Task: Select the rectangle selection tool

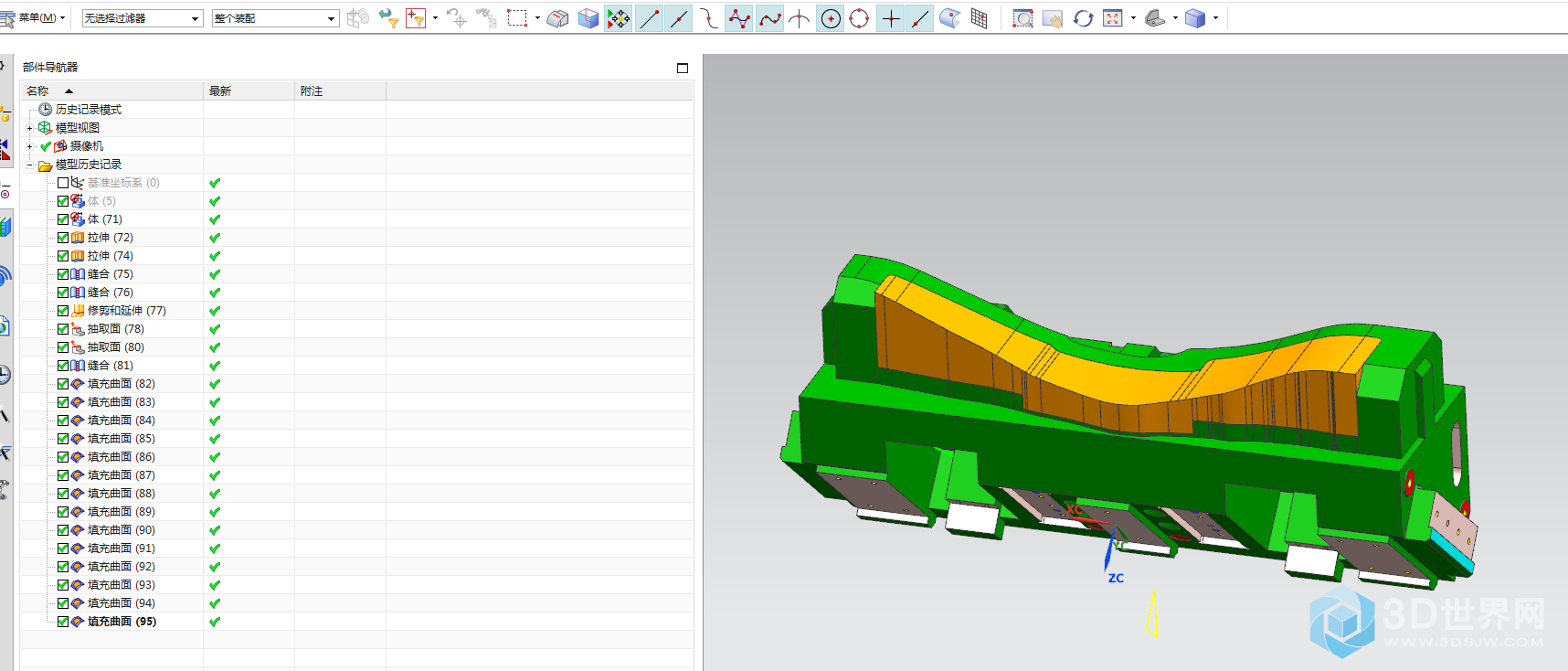Action: tap(517, 18)
